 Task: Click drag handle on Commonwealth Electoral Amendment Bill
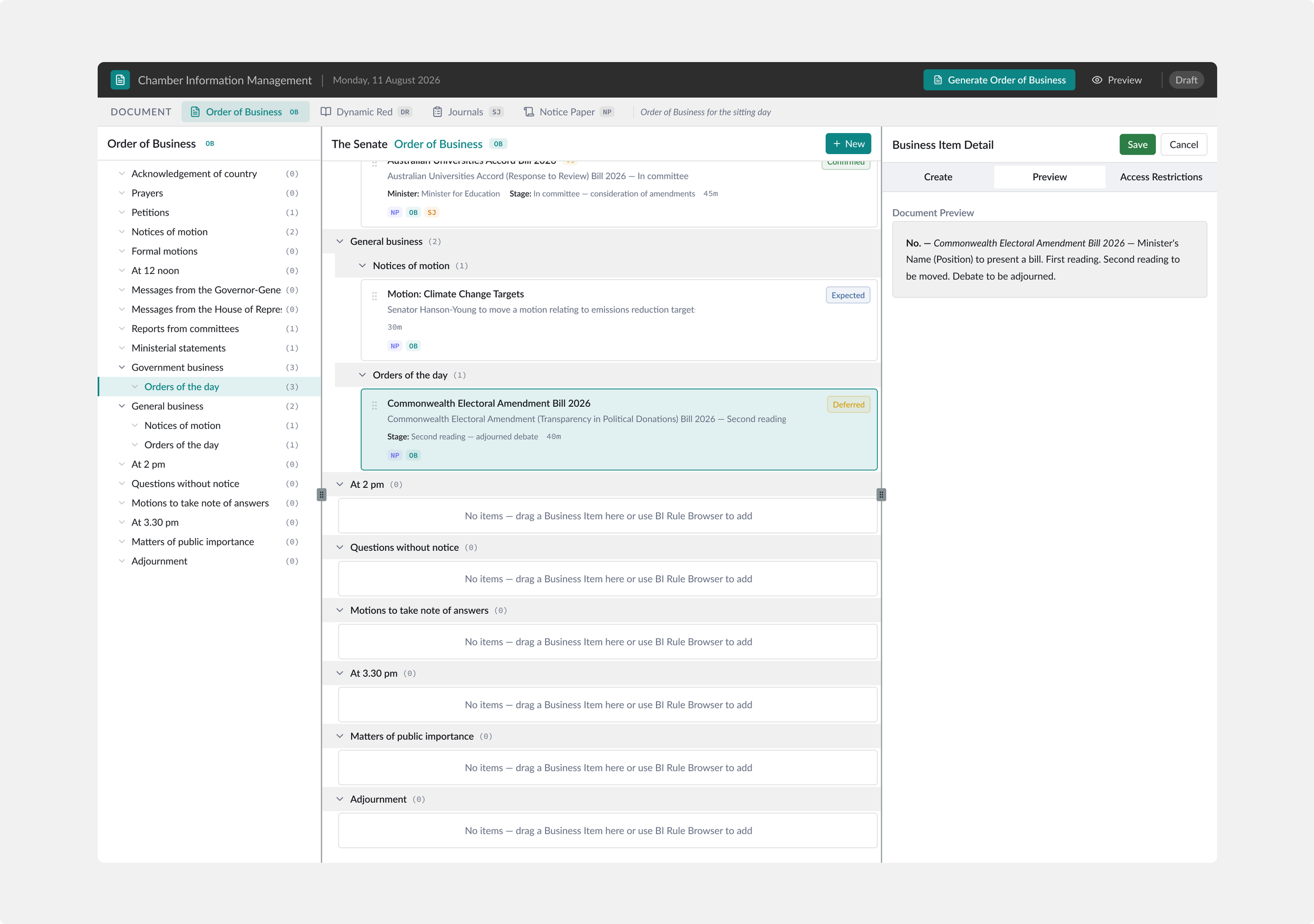(374, 405)
